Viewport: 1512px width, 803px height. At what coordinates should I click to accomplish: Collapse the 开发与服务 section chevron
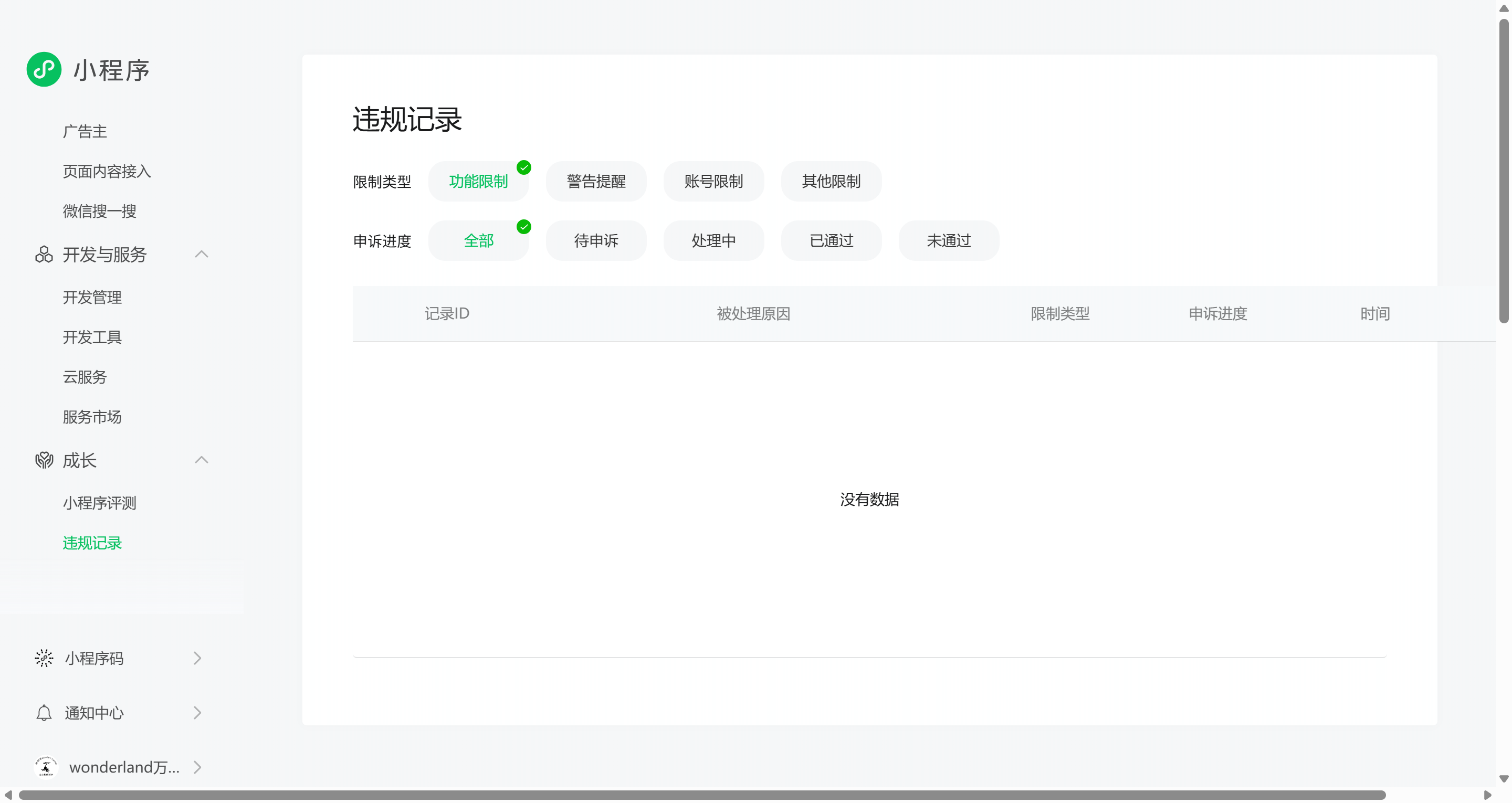[201, 254]
